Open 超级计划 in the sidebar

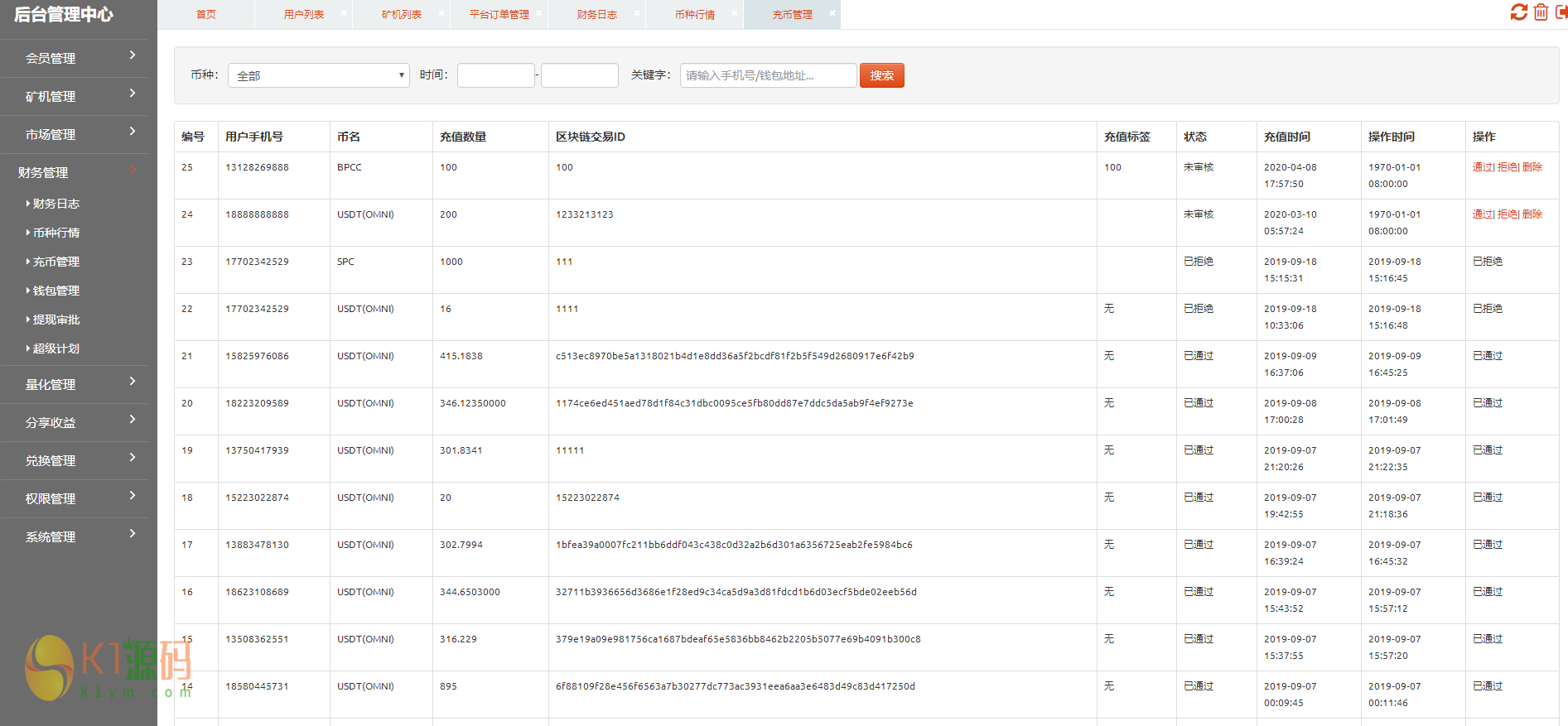[x=55, y=349]
